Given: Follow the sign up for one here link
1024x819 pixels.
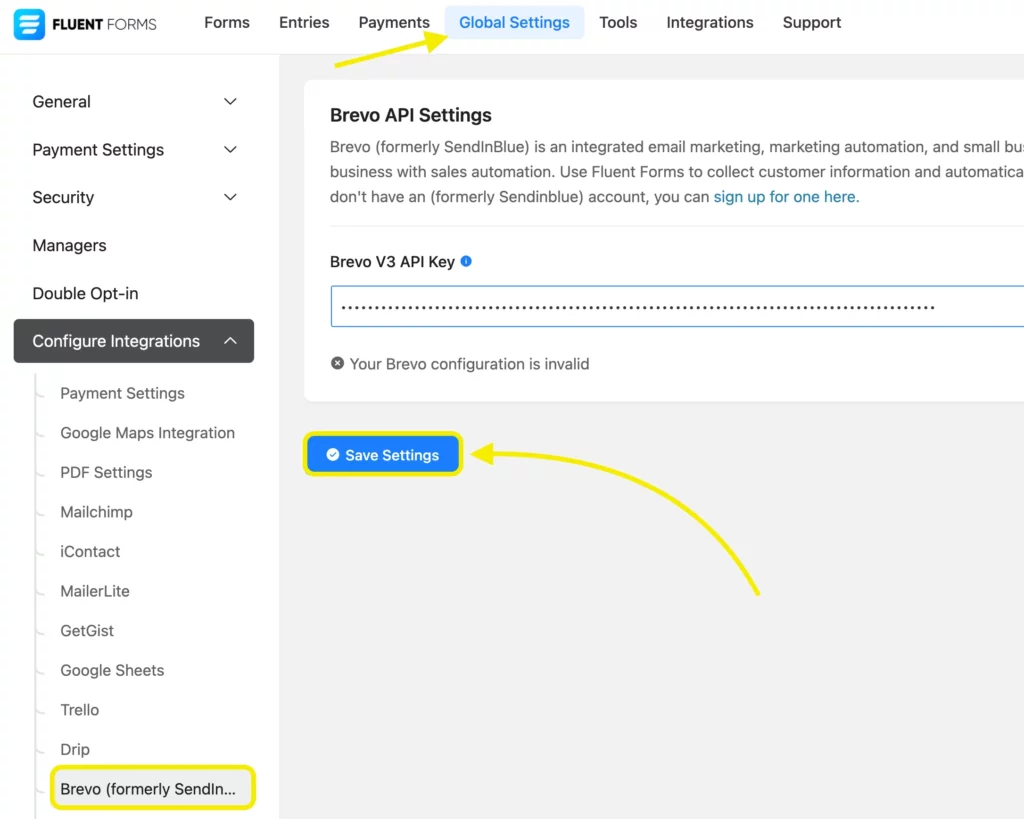Looking at the screenshot, I should [786, 197].
